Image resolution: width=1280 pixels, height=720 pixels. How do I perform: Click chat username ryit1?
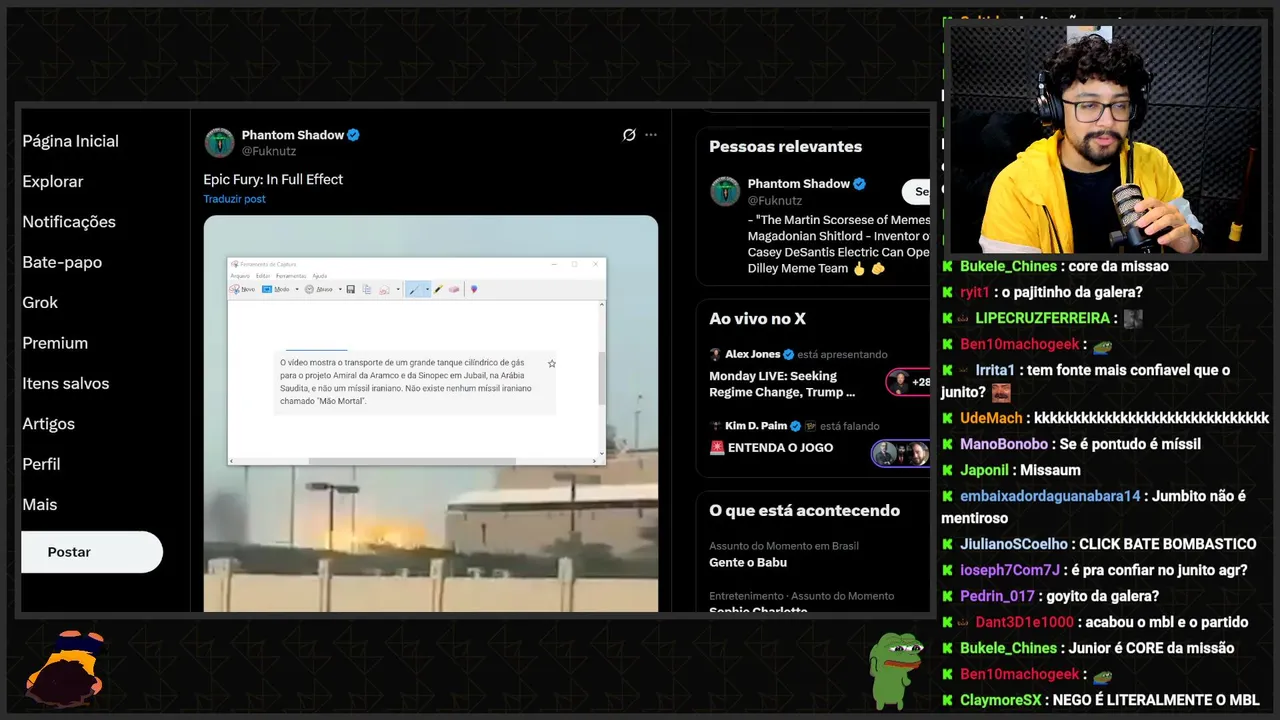(974, 293)
